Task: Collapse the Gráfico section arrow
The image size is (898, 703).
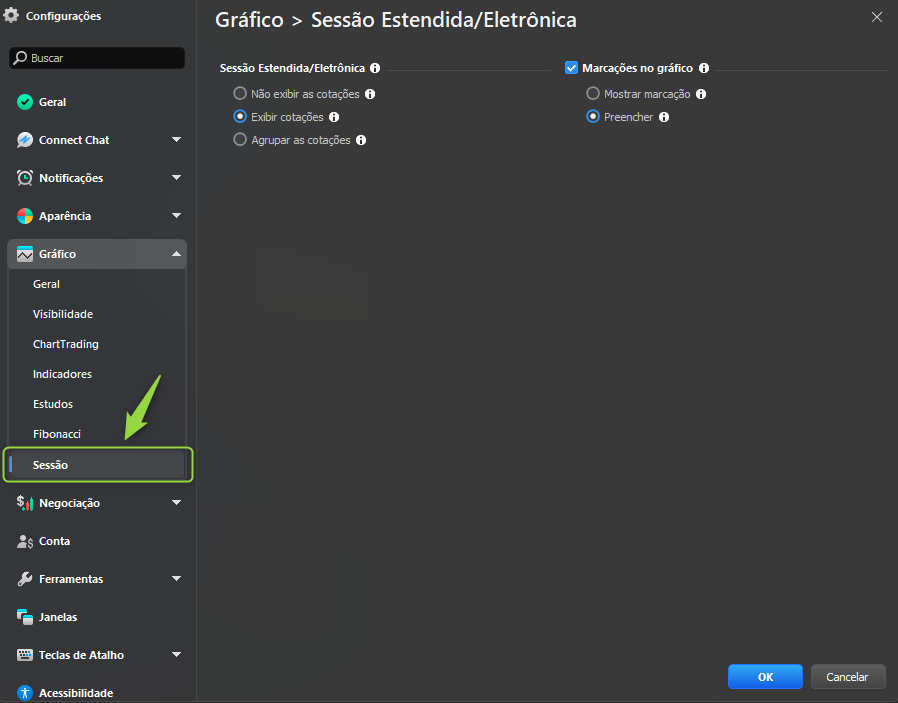Action: pyautogui.click(x=176, y=254)
